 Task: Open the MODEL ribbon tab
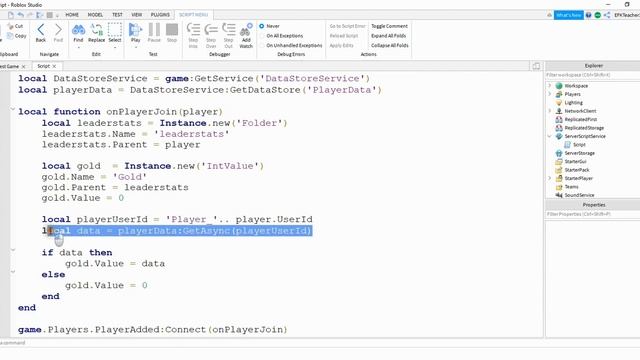pyautogui.click(x=95, y=15)
